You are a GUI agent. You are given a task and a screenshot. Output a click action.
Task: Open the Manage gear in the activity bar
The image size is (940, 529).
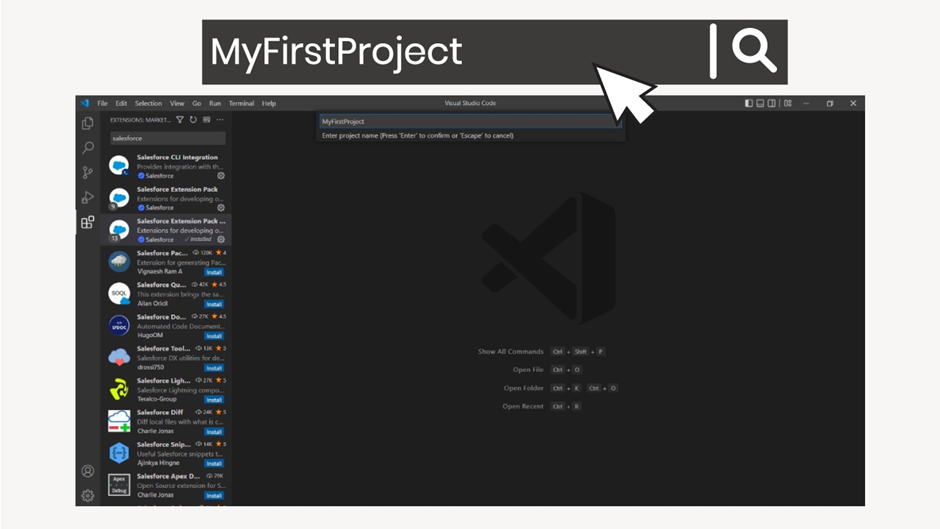pos(88,496)
